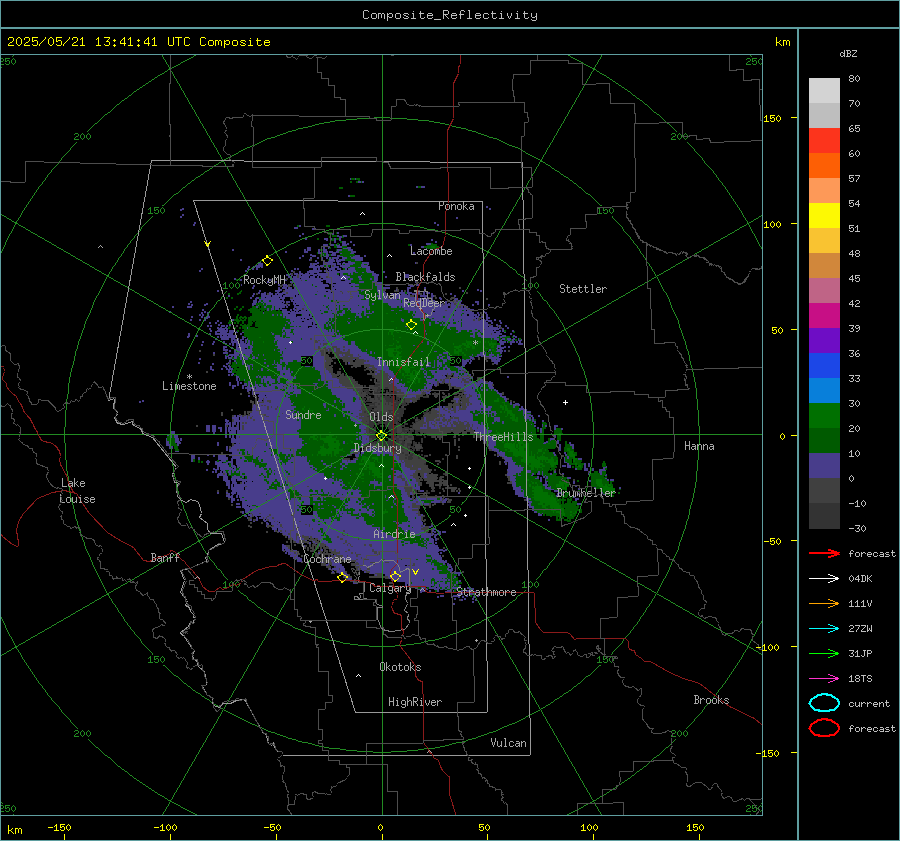Image resolution: width=900 pixels, height=841 pixels.
Task: Select the Cochrane city label
Action: pos(327,559)
